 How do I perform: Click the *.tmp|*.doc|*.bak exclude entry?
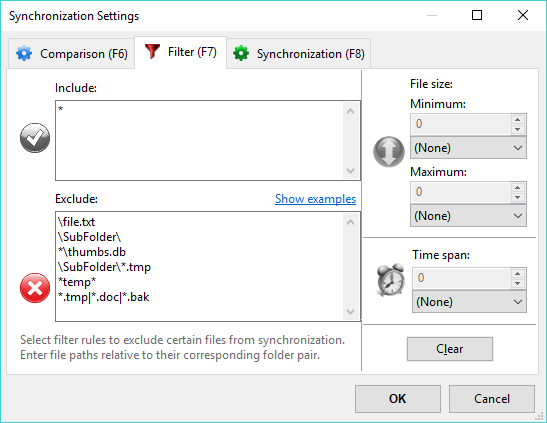[104, 297]
